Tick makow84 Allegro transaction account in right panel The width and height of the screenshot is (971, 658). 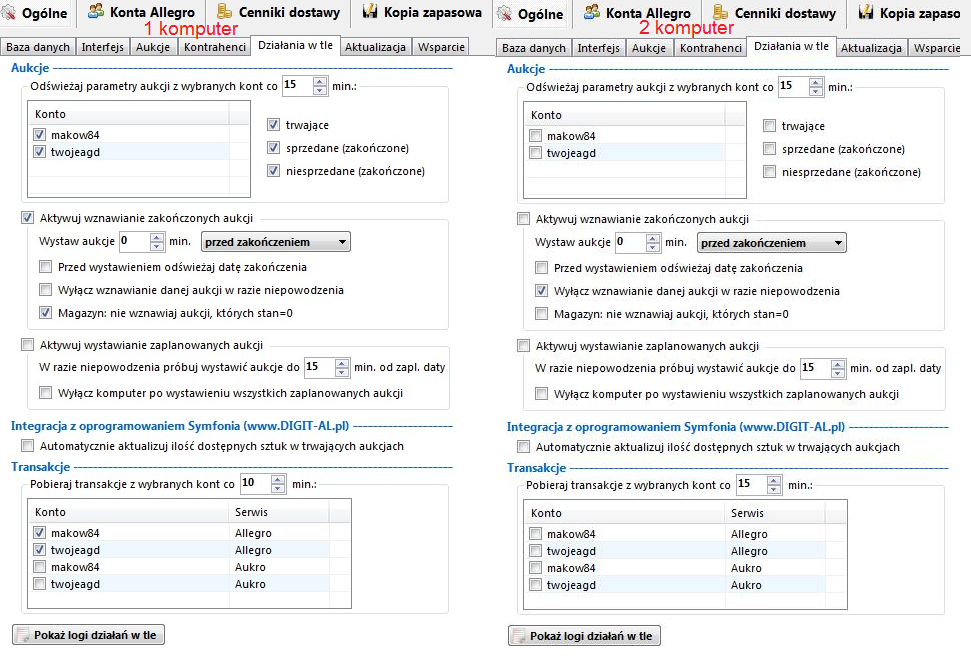536,533
